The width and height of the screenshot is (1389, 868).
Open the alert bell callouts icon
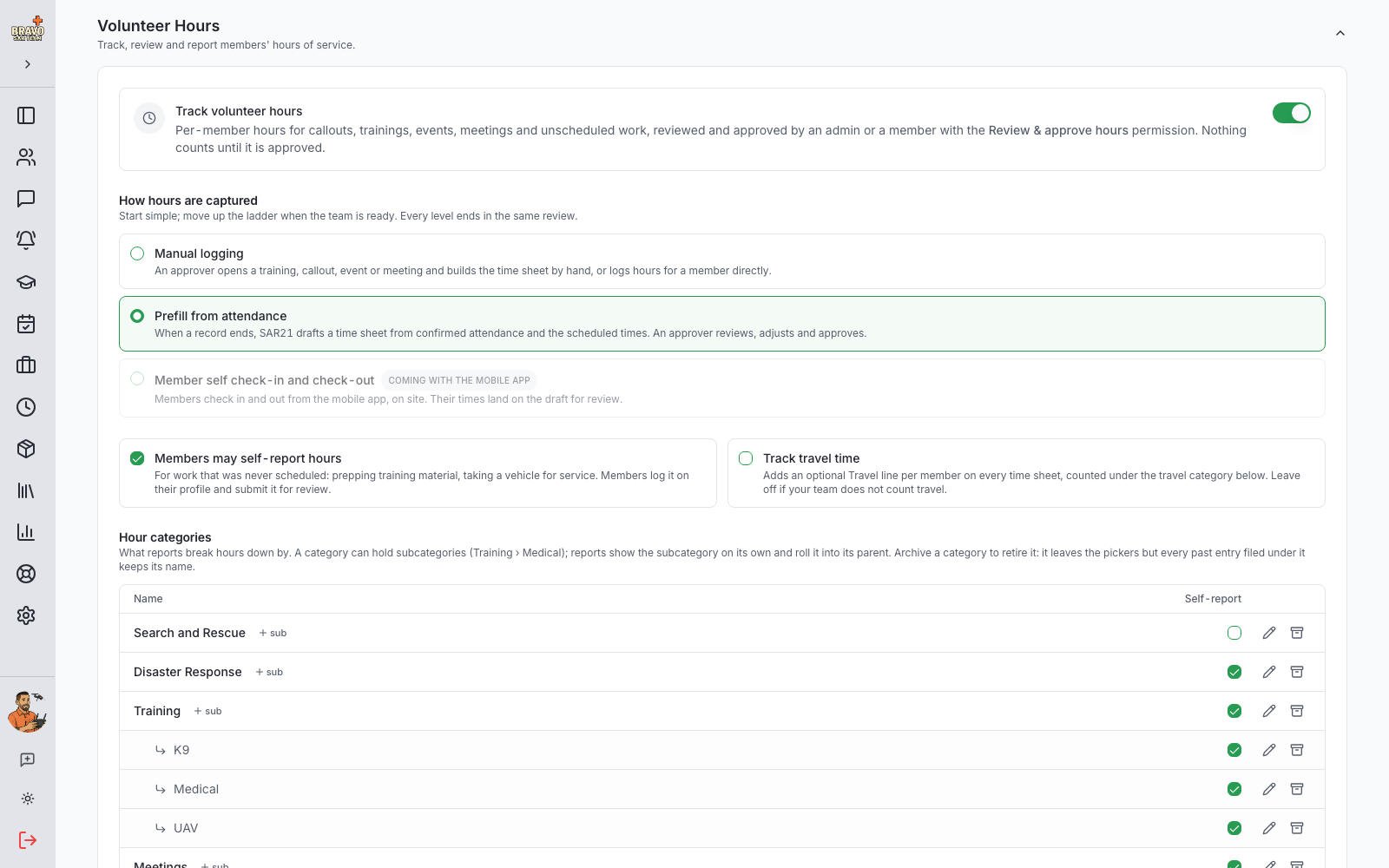[x=26, y=240]
